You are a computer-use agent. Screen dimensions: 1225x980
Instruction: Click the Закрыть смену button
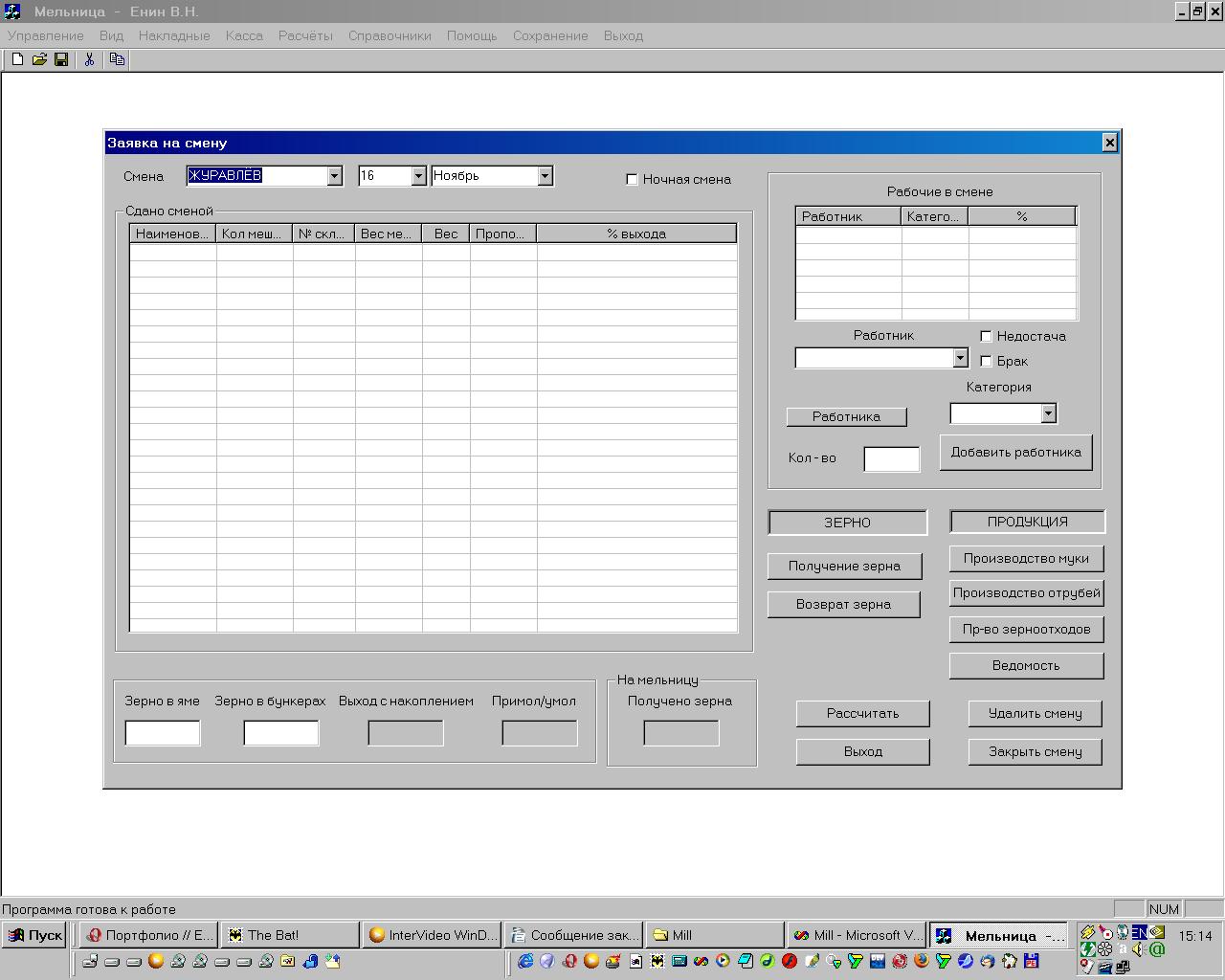(1035, 751)
